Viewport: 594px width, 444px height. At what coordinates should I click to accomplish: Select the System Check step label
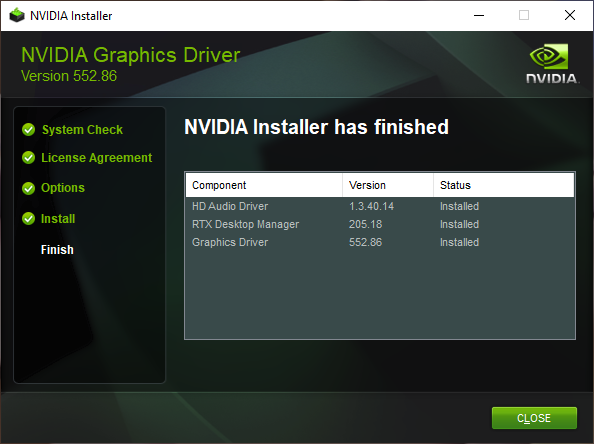(x=82, y=130)
